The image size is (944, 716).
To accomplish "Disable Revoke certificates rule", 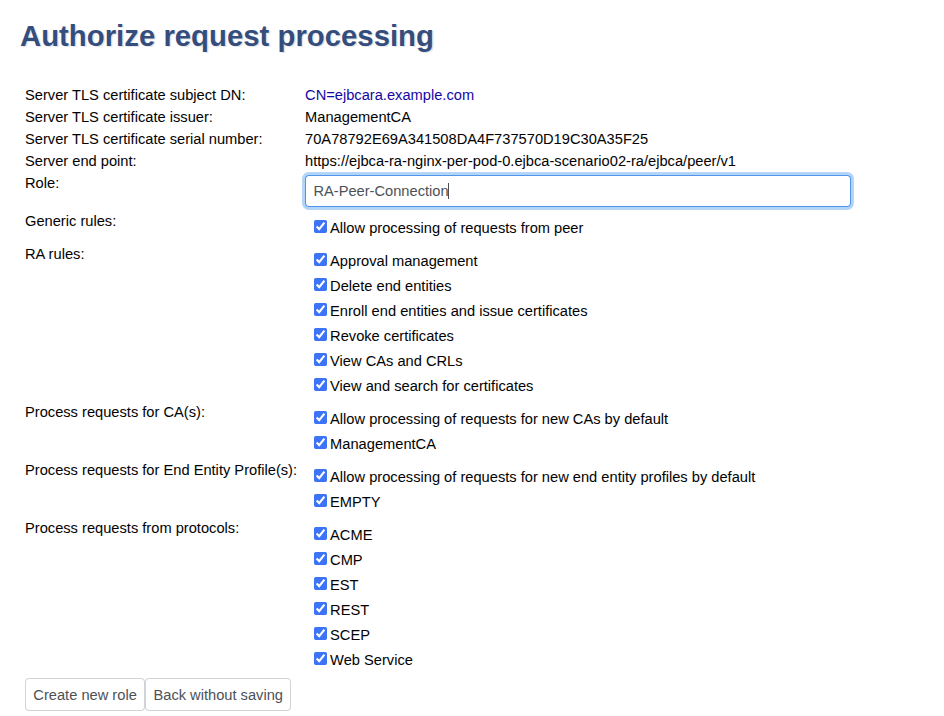I will 320,335.
